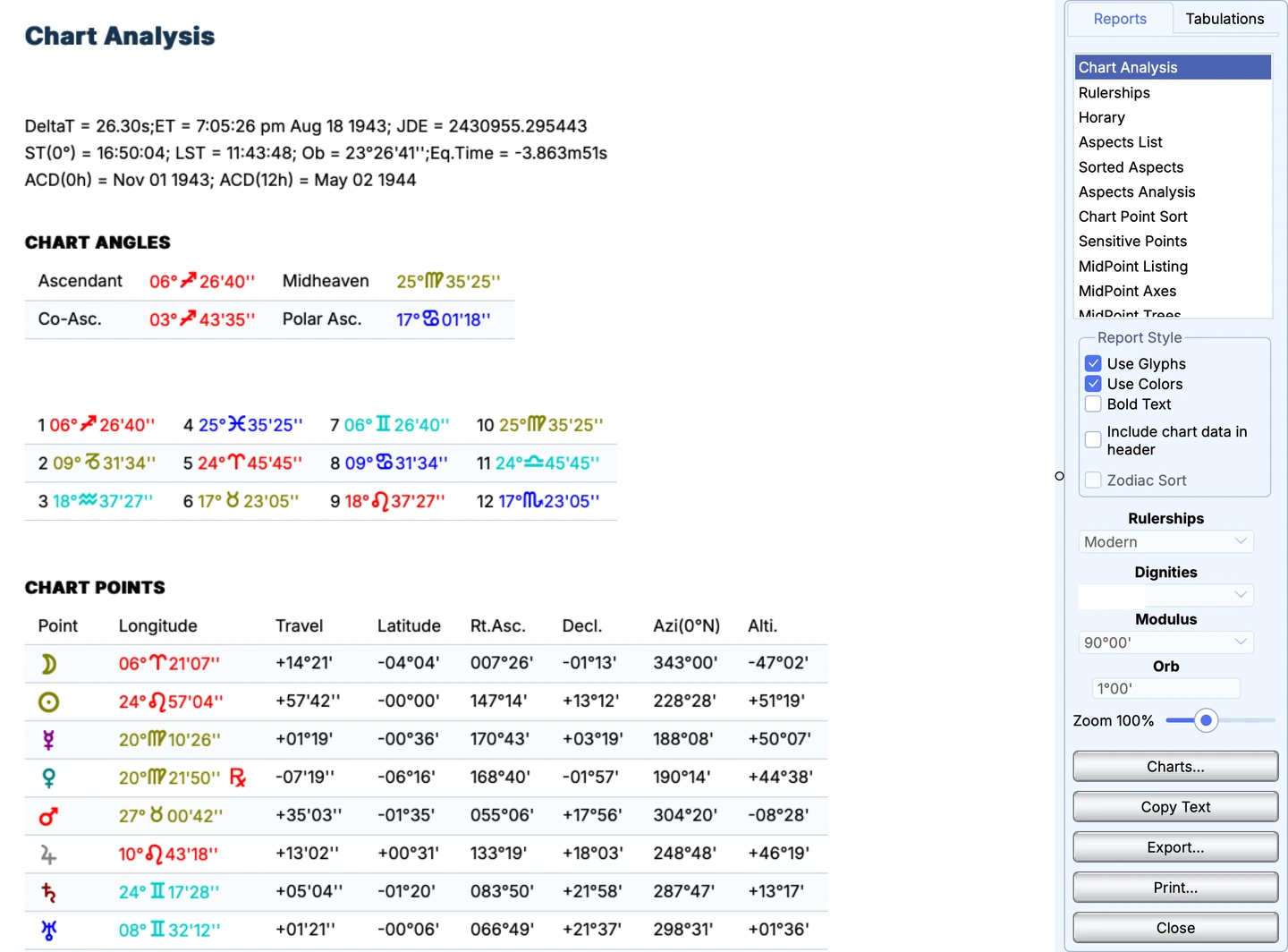Select Rulerships in the reports list

pos(1173,92)
